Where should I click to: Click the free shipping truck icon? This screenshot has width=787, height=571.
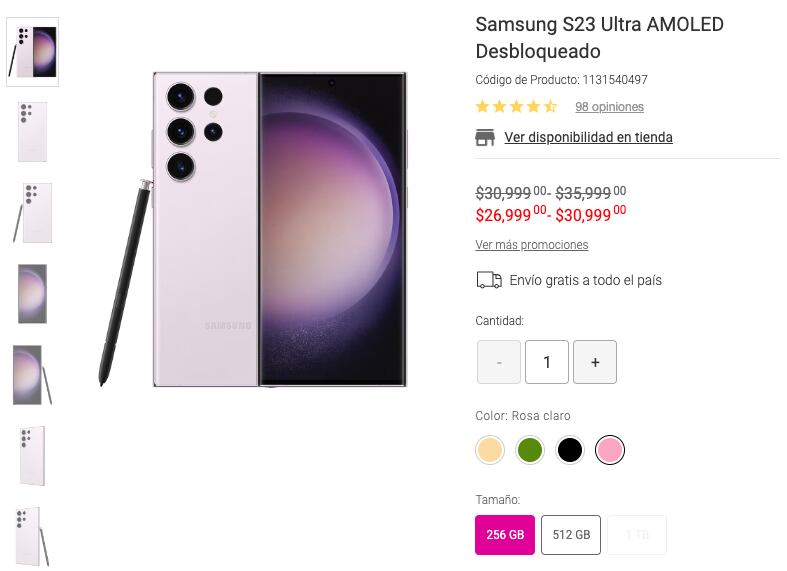(489, 280)
